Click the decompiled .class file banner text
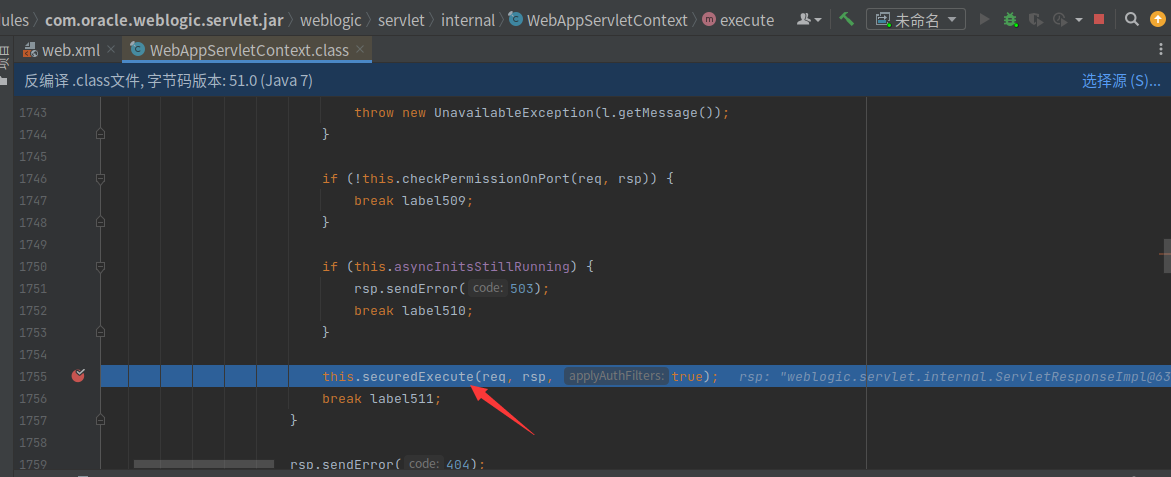 point(168,81)
